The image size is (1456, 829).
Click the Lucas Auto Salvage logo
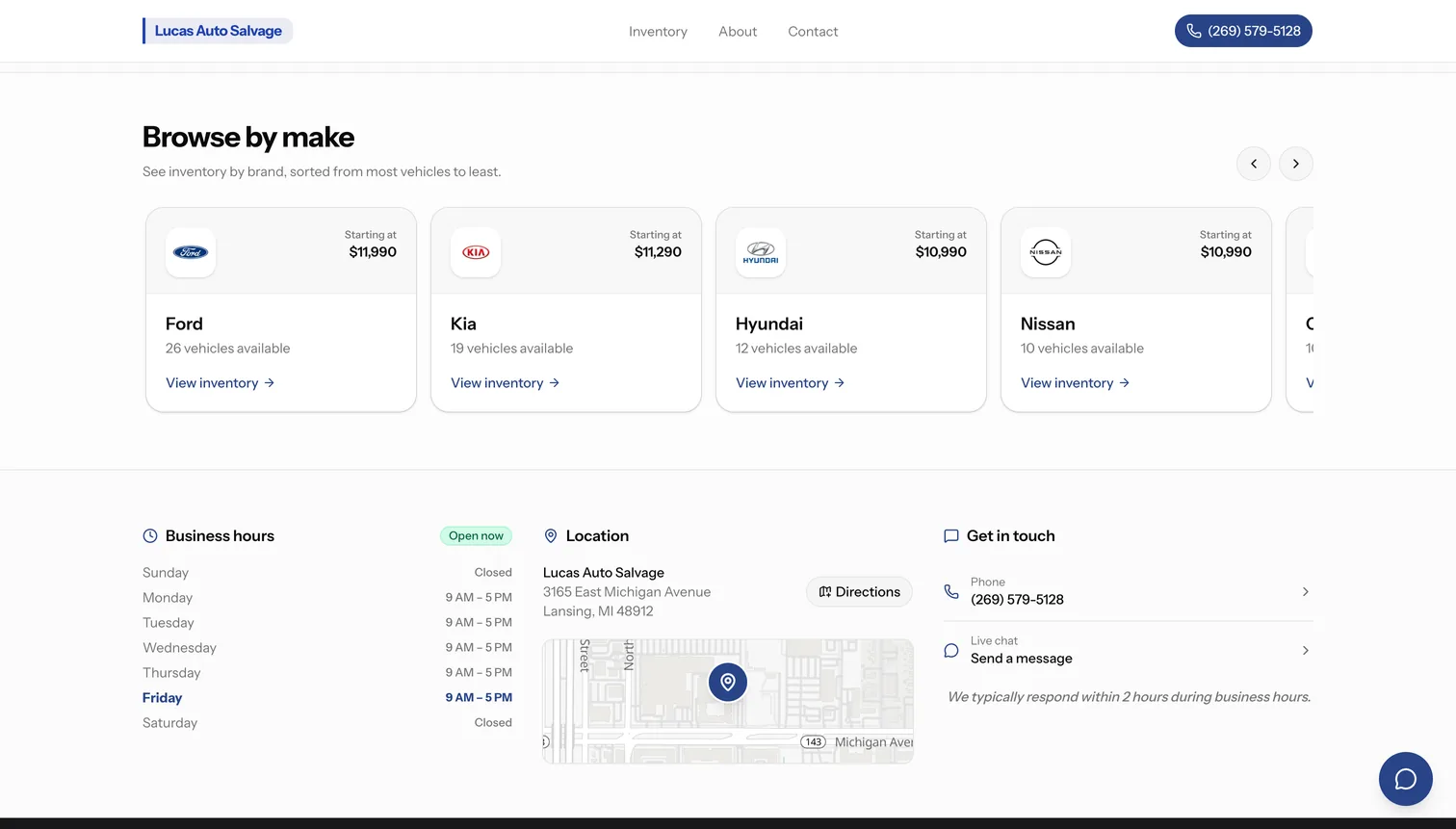[218, 31]
